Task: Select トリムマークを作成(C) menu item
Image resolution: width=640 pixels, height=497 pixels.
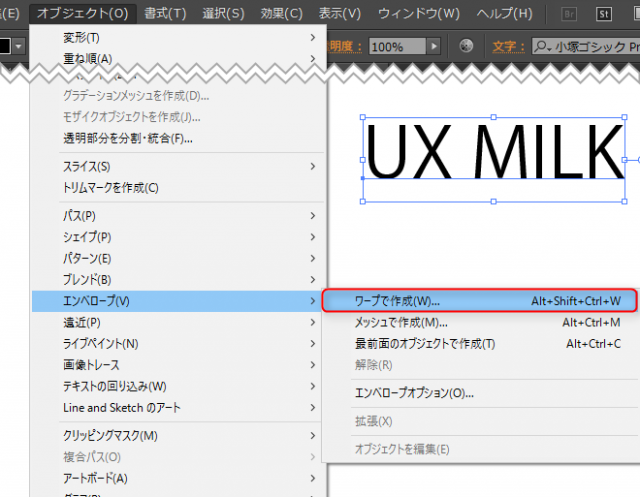Action: [x=110, y=187]
